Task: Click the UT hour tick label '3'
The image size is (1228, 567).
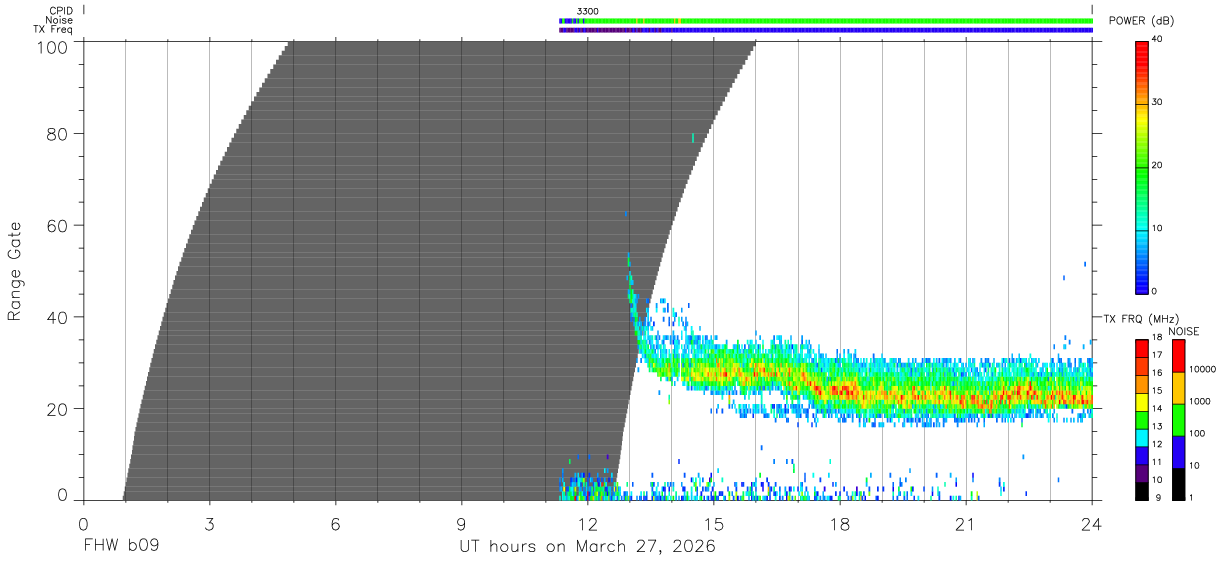Action: coord(209,524)
